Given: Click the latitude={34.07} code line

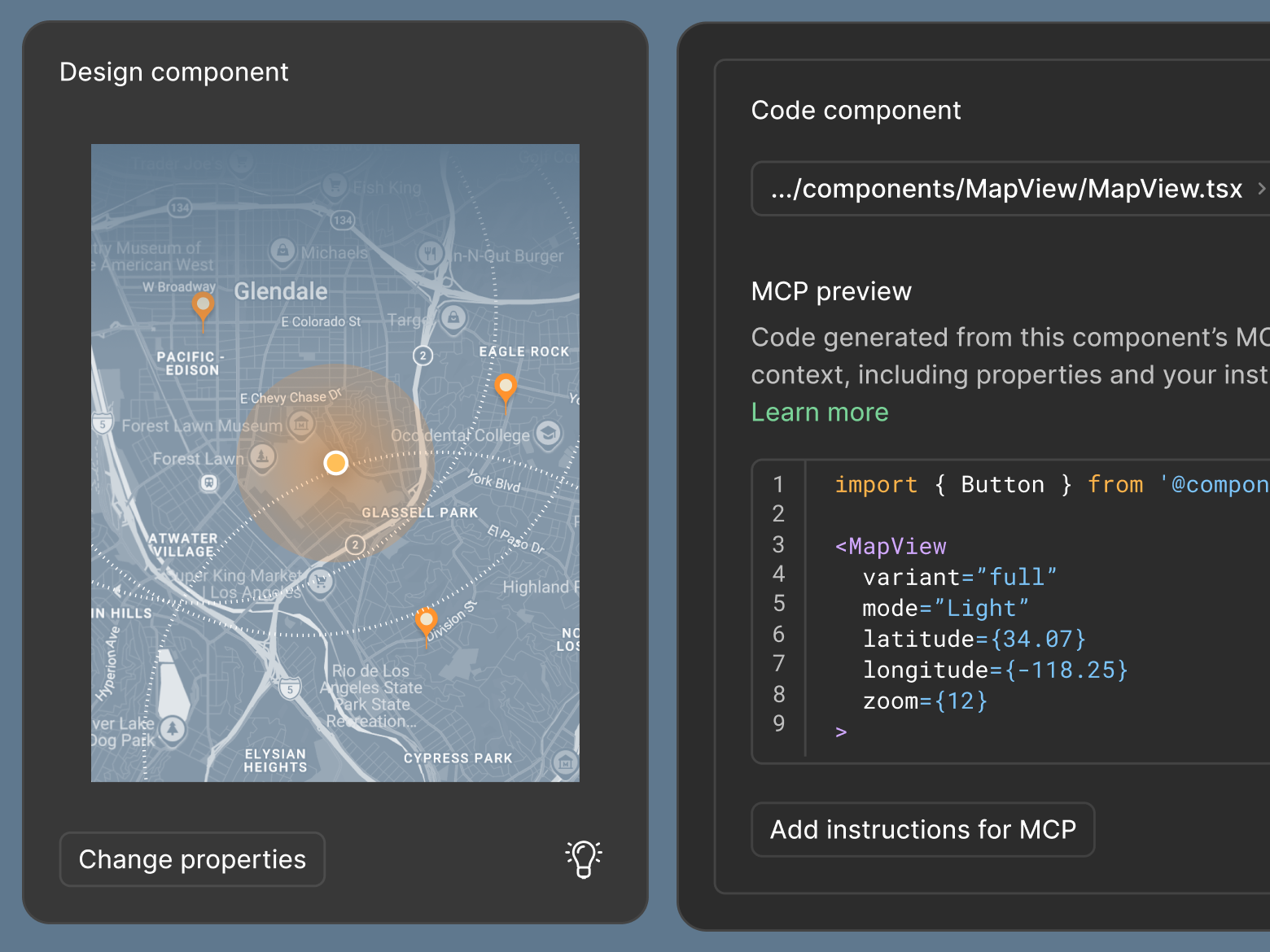Looking at the screenshot, I should pyautogui.click(x=974, y=639).
